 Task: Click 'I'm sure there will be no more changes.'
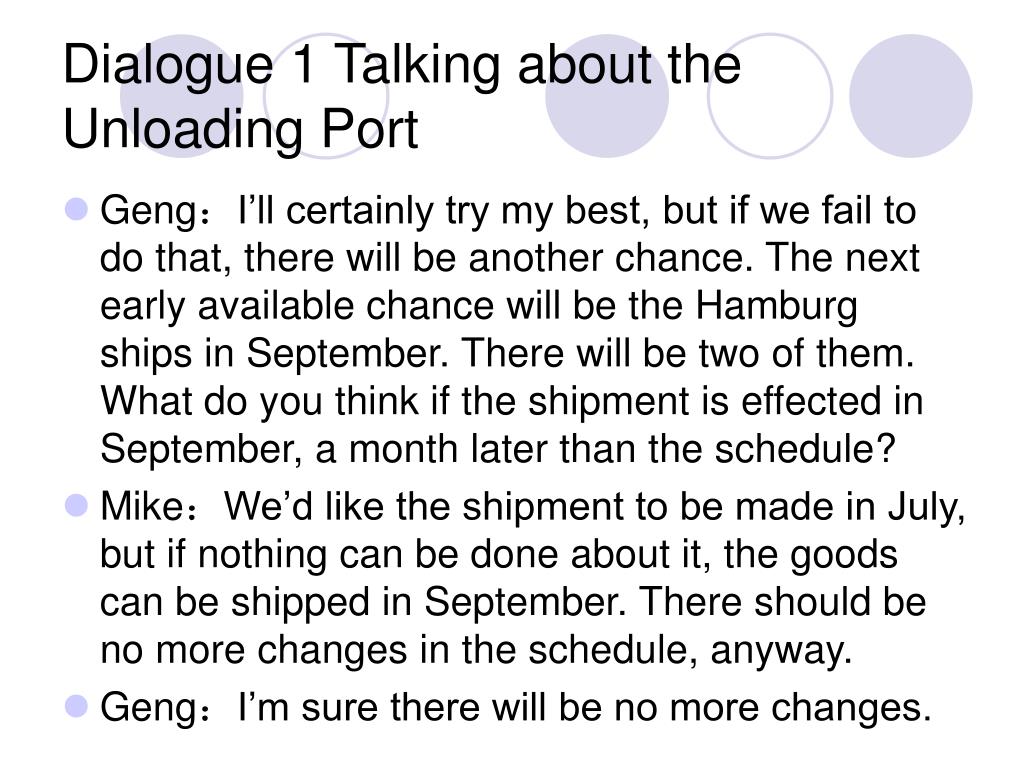(584, 707)
